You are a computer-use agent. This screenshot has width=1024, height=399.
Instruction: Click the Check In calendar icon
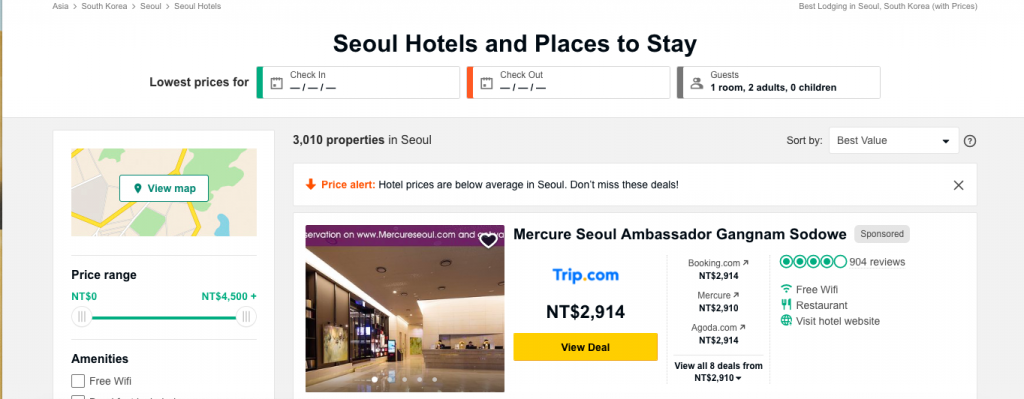[276, 83]
